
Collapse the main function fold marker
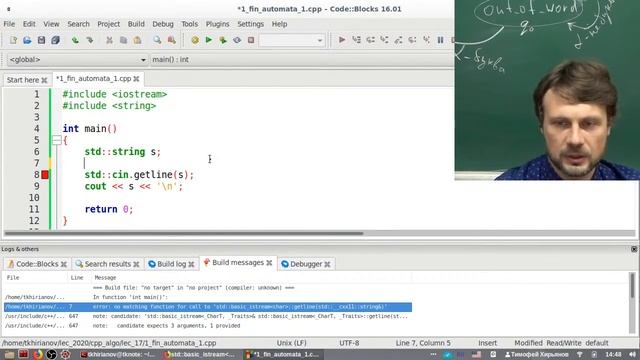click(x=57, y=140)
